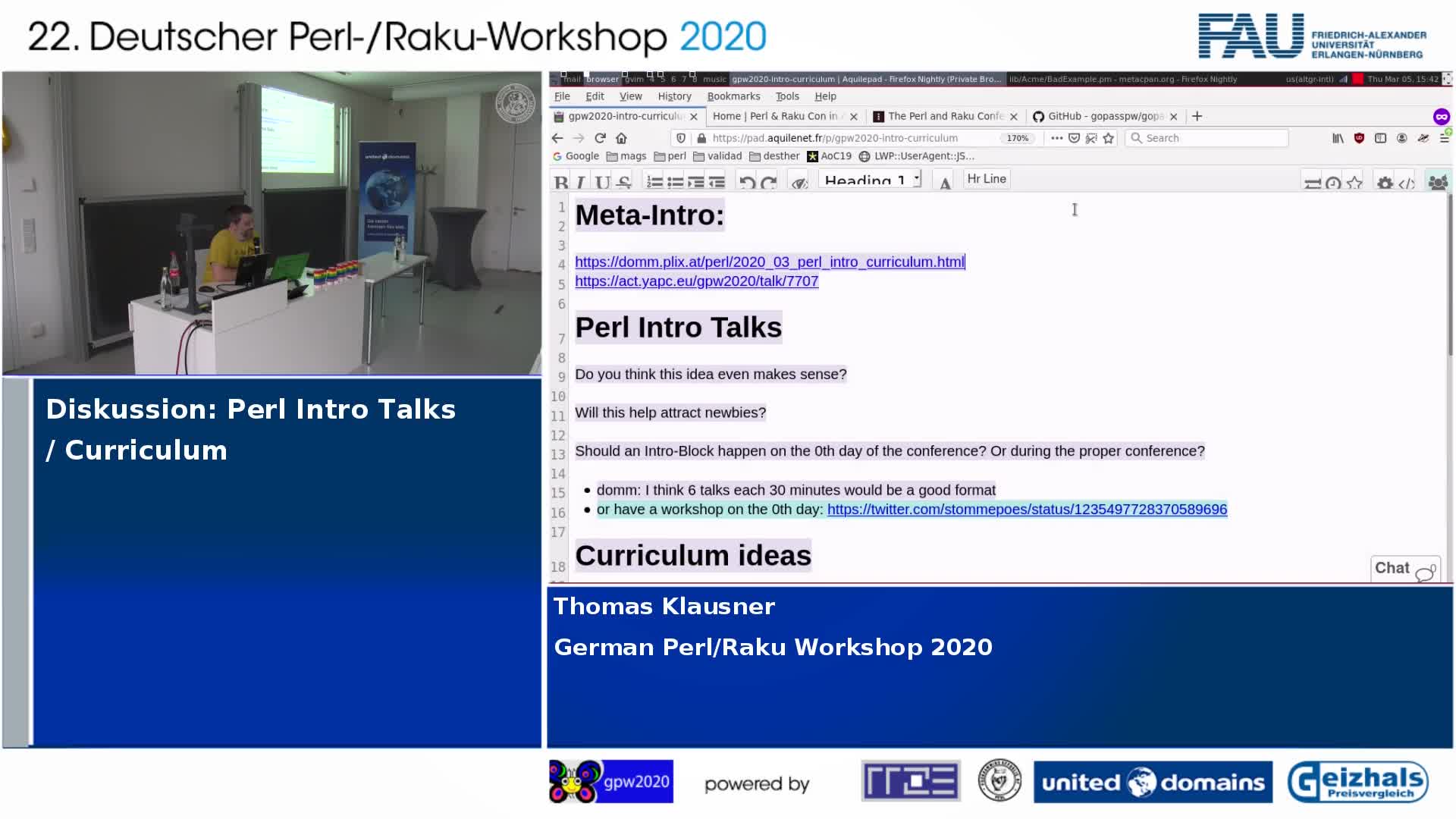The image size is (1456, 819).
Task: Open the Firefox hamburger menu
Action: (x=1445, y=138)
